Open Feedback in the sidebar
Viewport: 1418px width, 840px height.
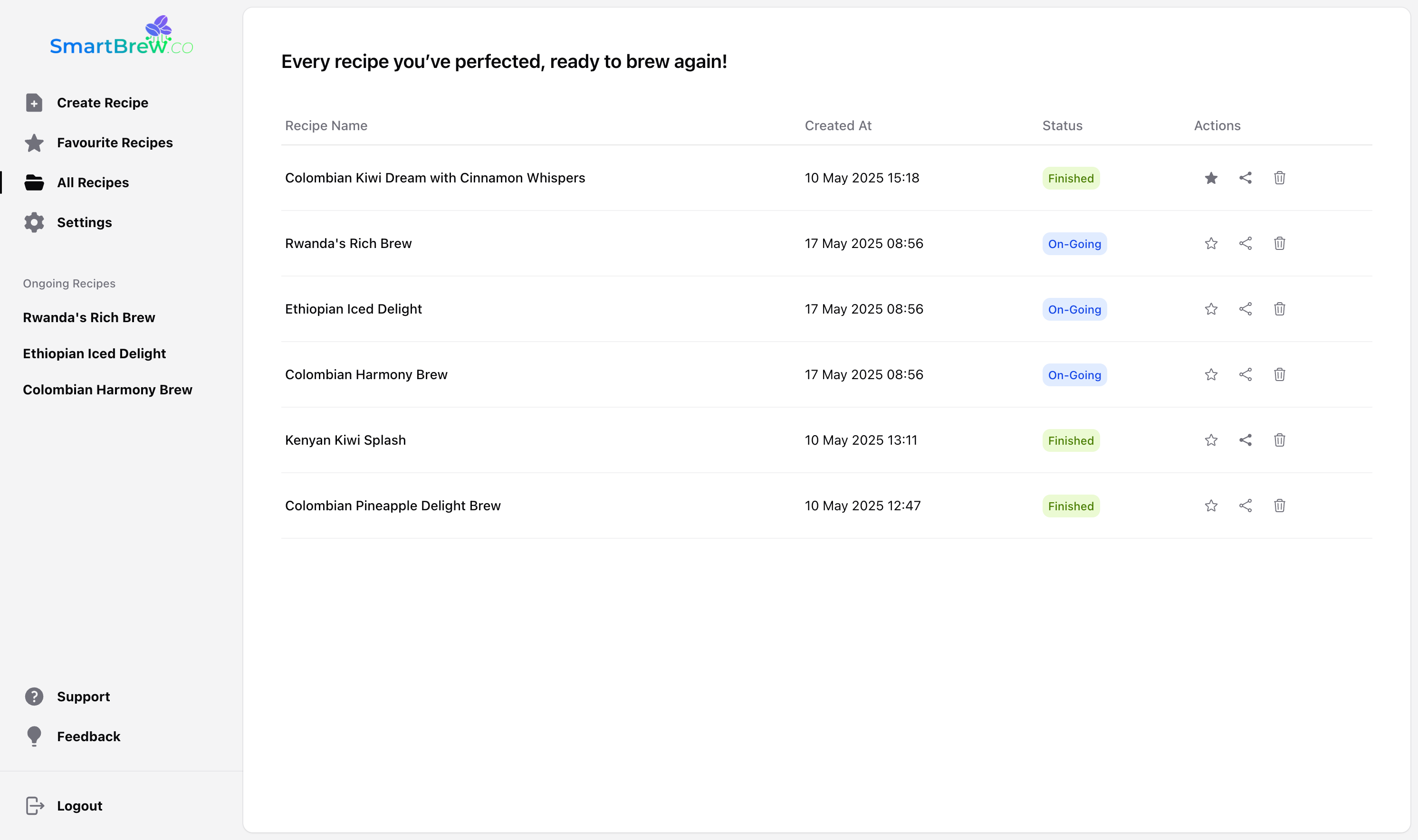(x=88, y=736)
